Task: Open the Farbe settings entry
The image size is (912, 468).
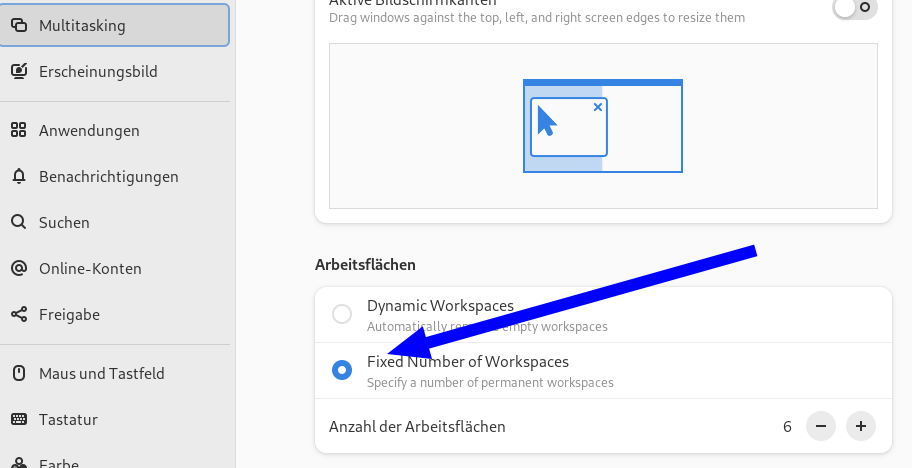Action: point(60,462)
